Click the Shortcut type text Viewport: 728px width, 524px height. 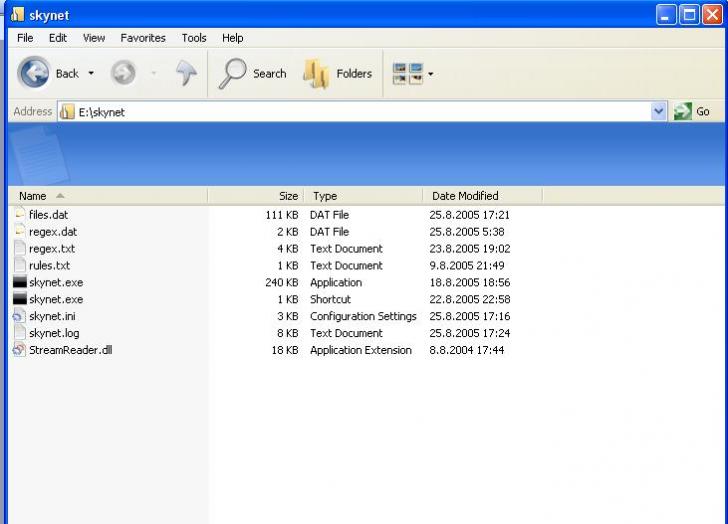pyautogui.click(x=331, y=299)
